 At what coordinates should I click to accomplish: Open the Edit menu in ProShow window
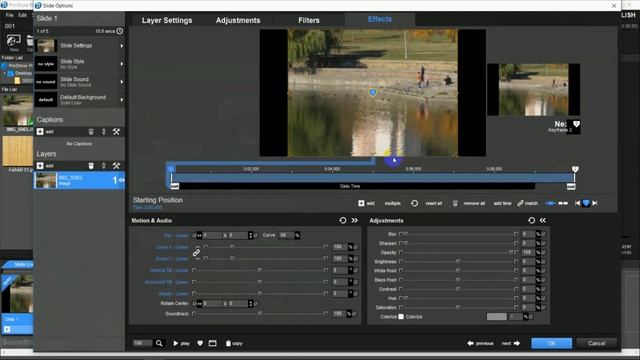coord(22,15)
